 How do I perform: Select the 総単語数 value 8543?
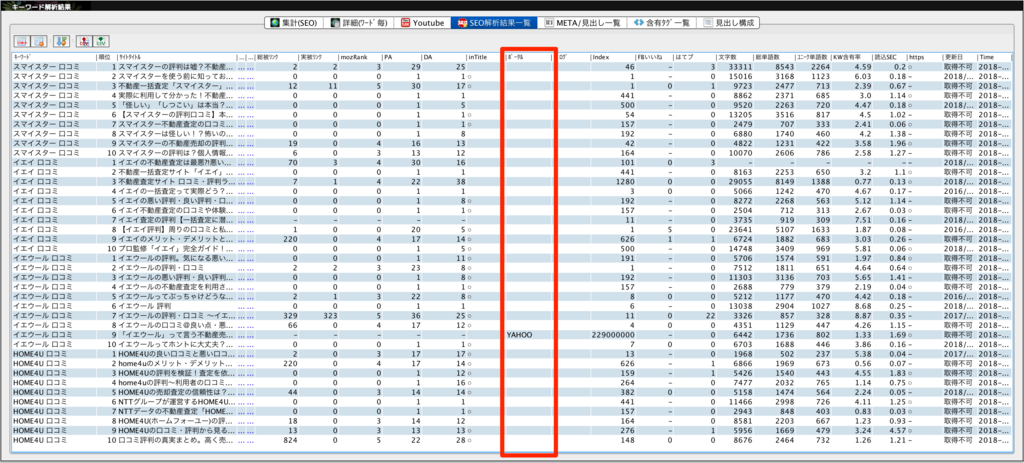pyautogui.click(x=783, y=67)
